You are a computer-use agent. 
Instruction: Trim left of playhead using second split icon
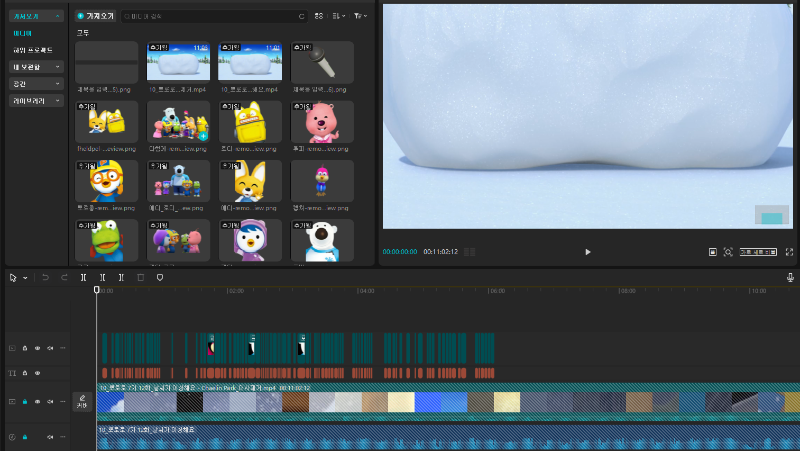pyautogui.click(x=103, y=278)
